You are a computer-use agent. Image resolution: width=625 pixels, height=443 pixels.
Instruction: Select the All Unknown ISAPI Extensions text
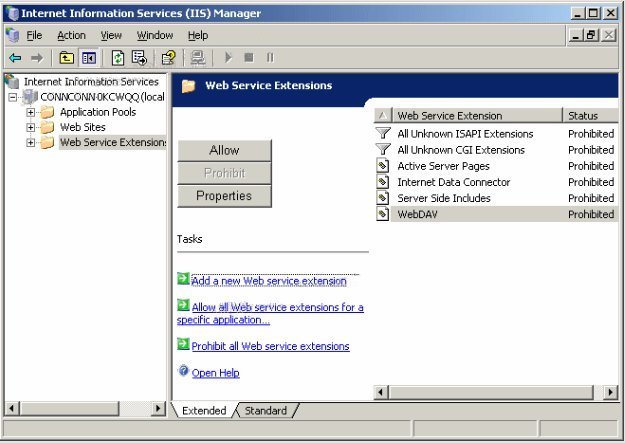(465, 134)
